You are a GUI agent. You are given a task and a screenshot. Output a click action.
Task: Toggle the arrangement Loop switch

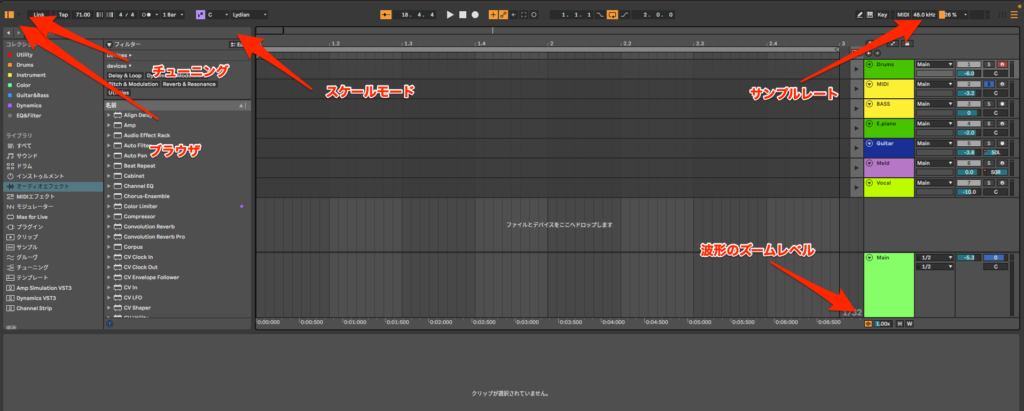(x=611, y=15)
